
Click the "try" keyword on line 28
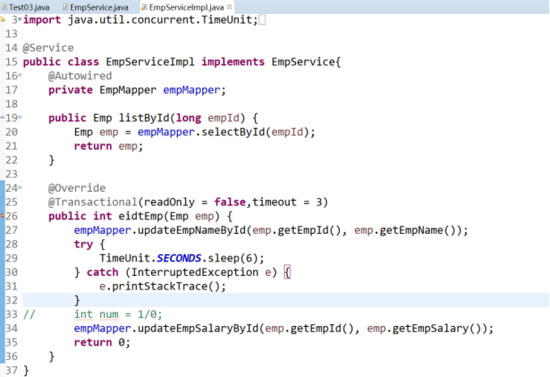click(x=83, y=244)
